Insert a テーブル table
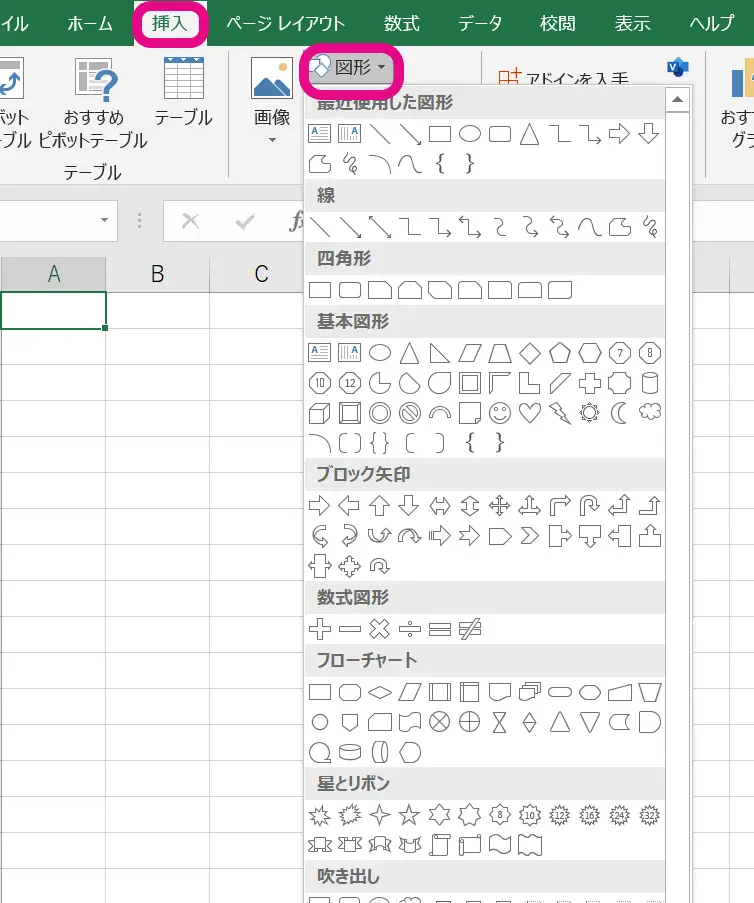 pos(183,92)
